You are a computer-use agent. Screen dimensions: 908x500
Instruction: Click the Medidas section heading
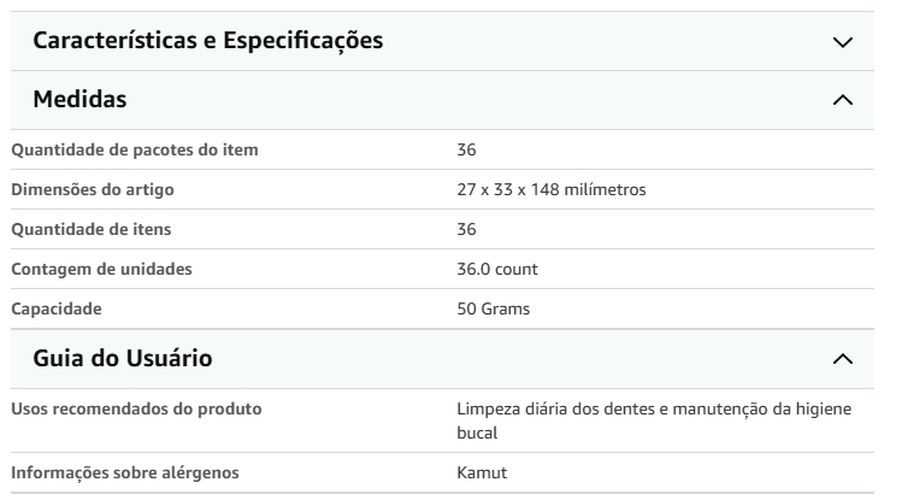[x=80, y=99]
